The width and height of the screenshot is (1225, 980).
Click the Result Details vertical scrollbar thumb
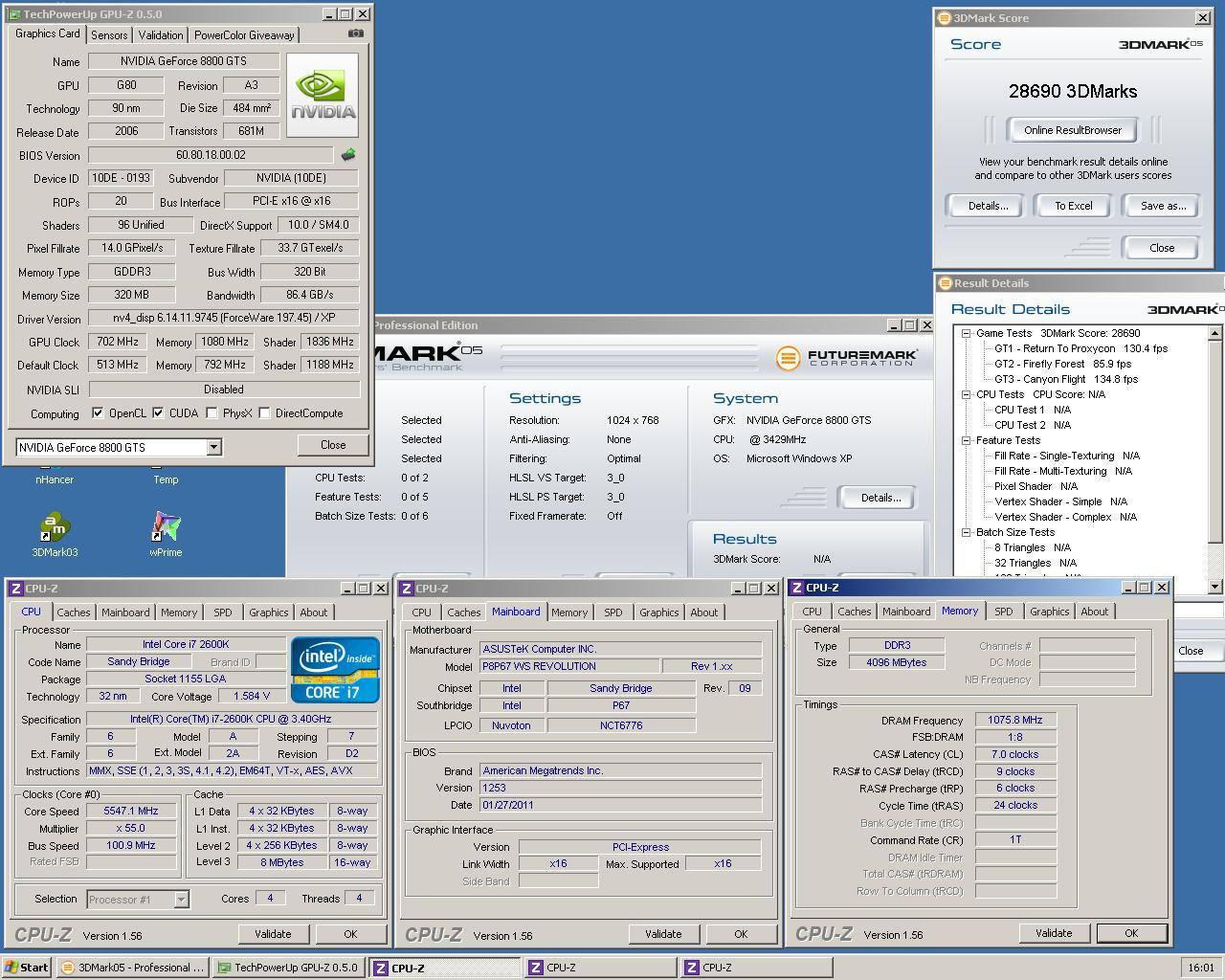point(1215,444)
